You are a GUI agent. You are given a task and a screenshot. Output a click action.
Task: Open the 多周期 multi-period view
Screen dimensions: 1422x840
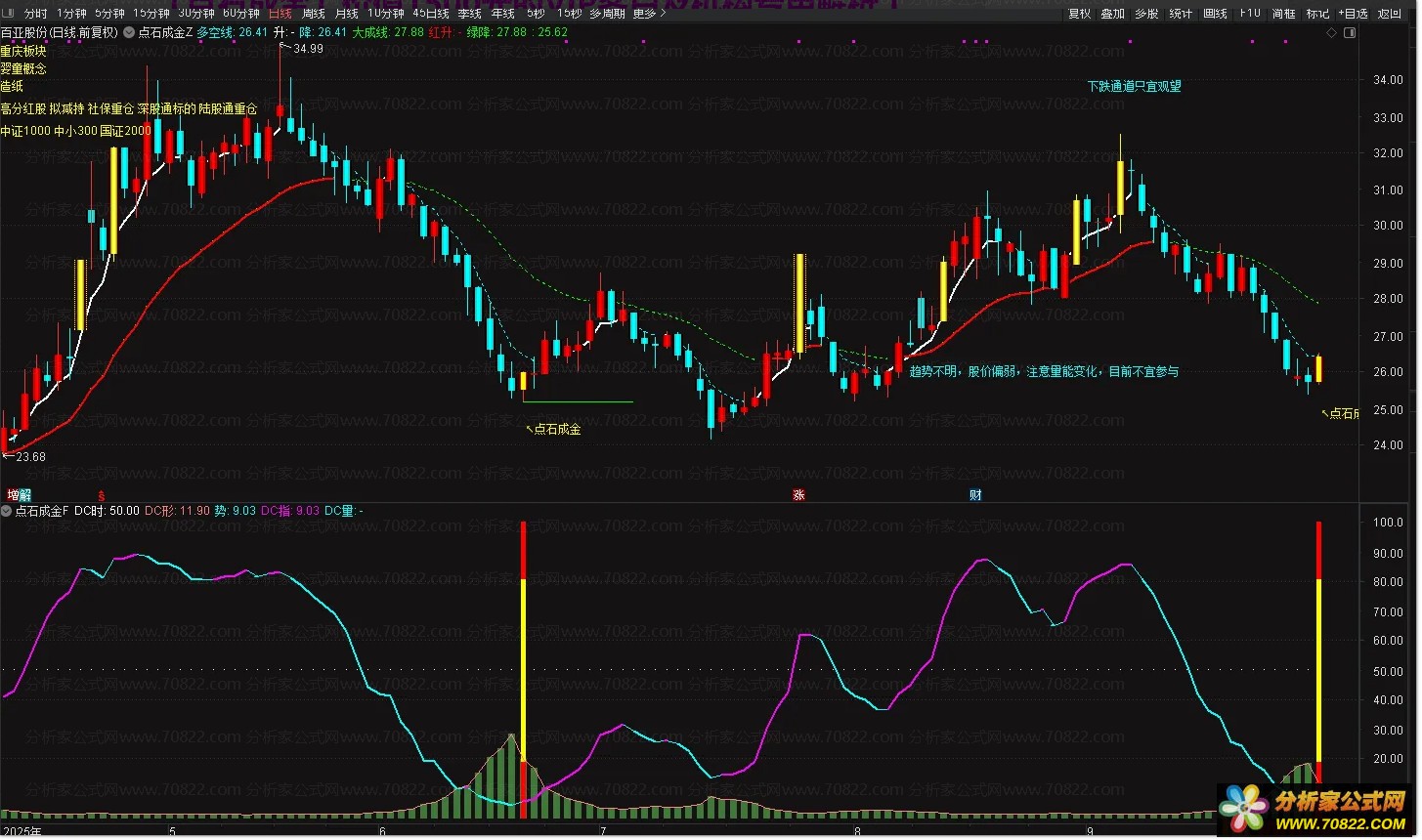(607, 14)
